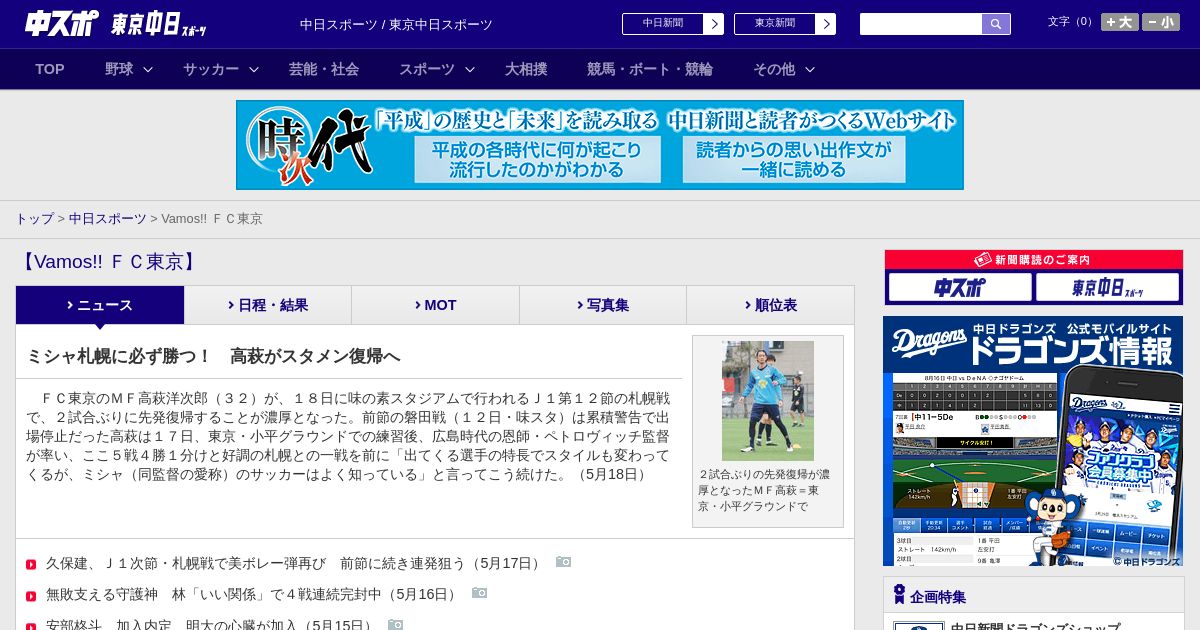1200x630 pixels.
Task: Go to TOP in navigation bar
Action: point(50,69)
